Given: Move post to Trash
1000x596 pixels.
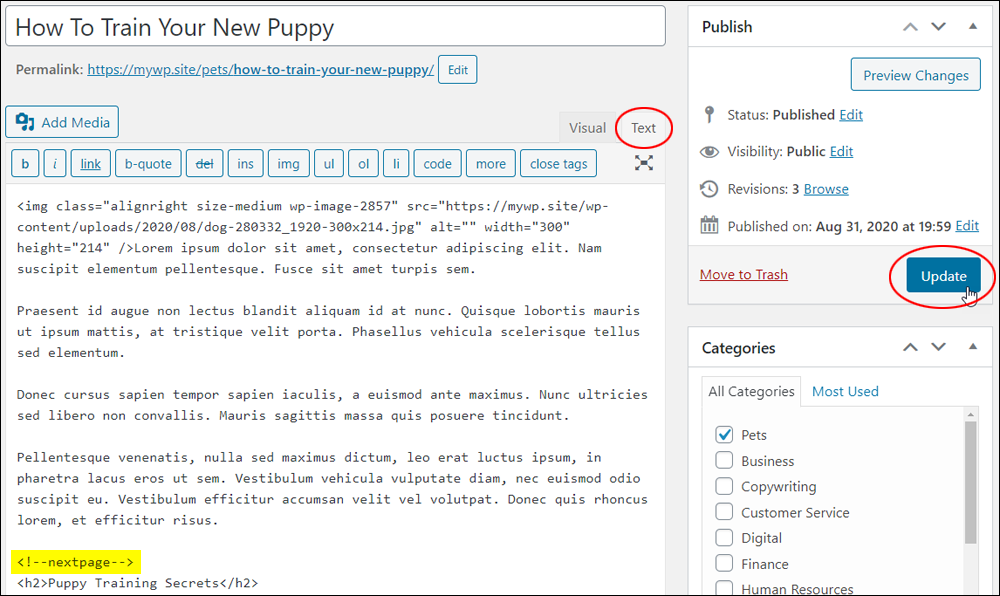Looking at the screenshot, I should [744, 275].
